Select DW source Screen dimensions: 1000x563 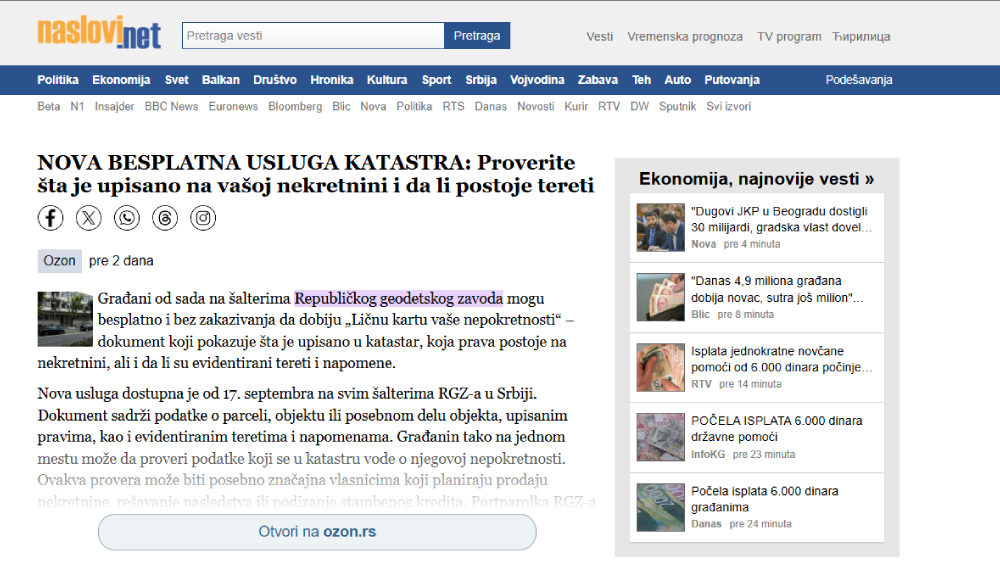click(640, 106)
